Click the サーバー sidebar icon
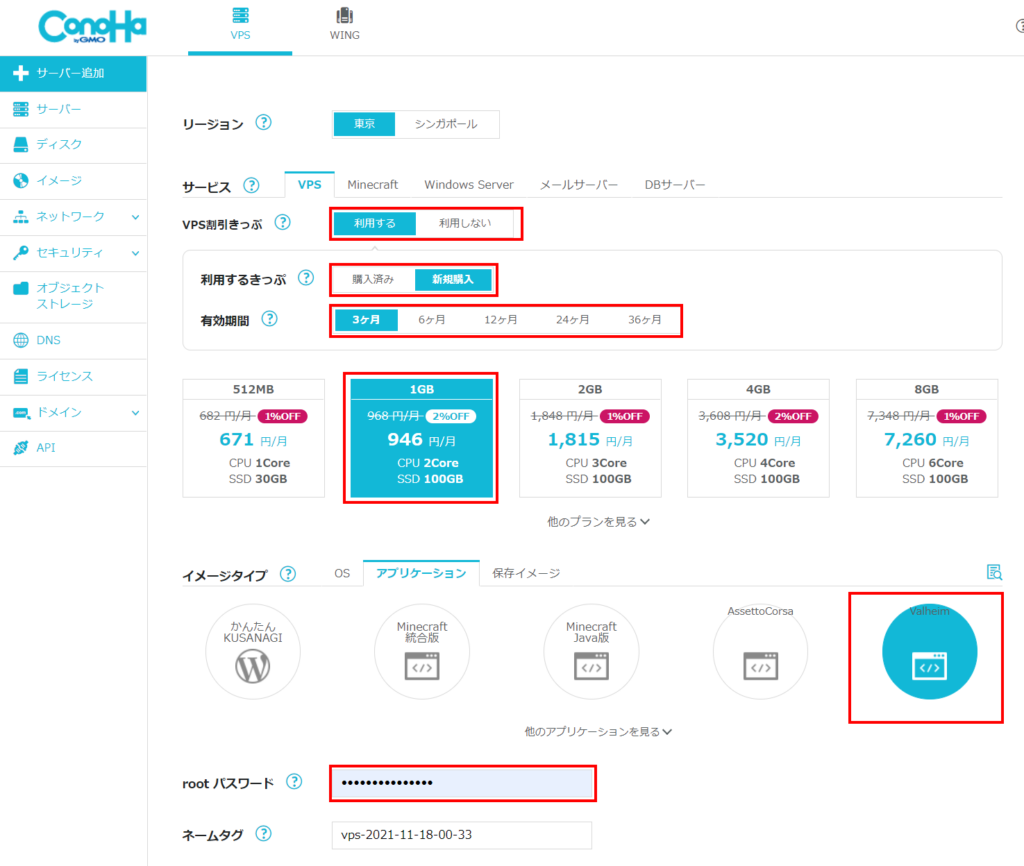Viewport: 1024px width, 866px height. (21, 109)
